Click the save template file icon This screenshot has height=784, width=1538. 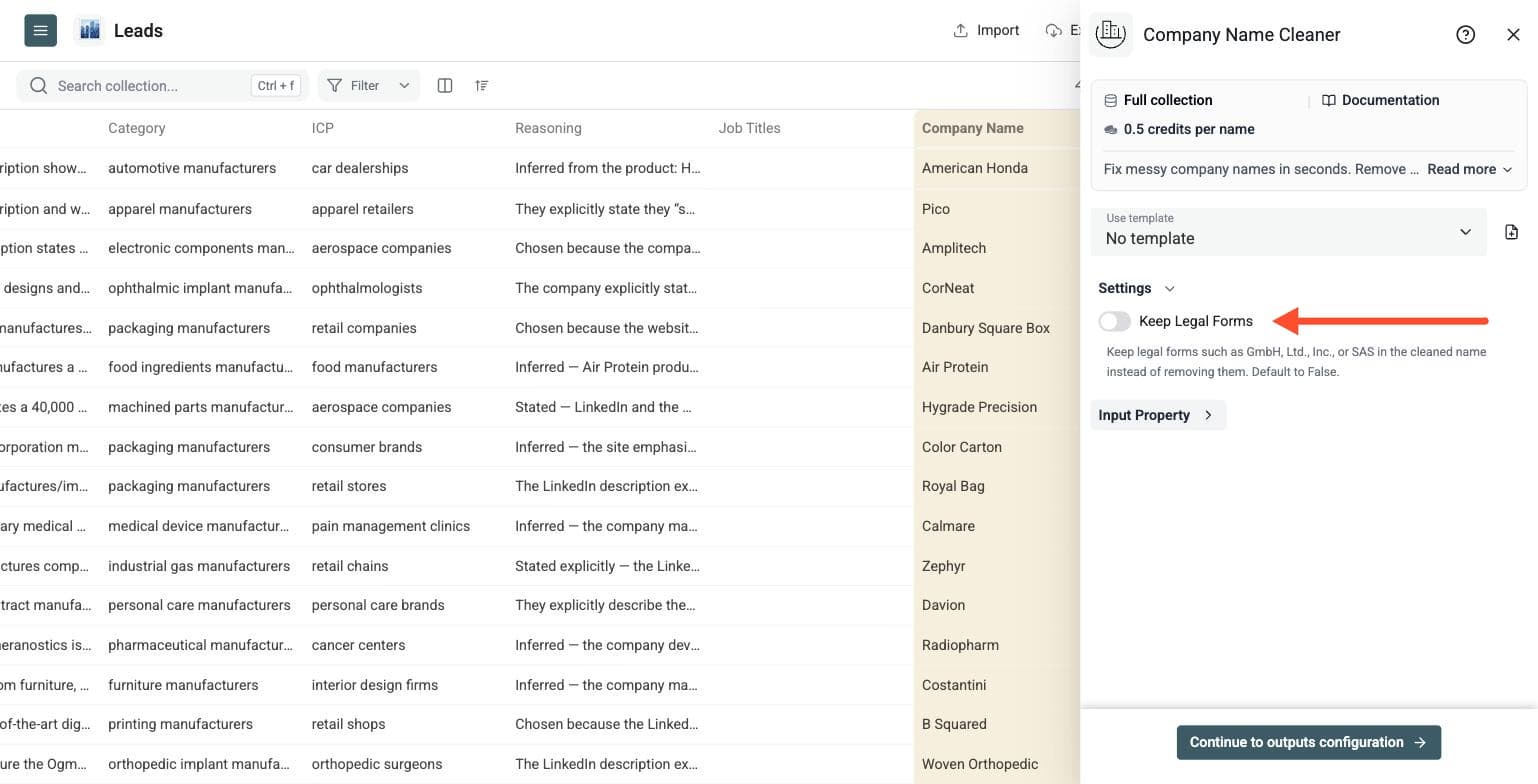coord(1511,232)
